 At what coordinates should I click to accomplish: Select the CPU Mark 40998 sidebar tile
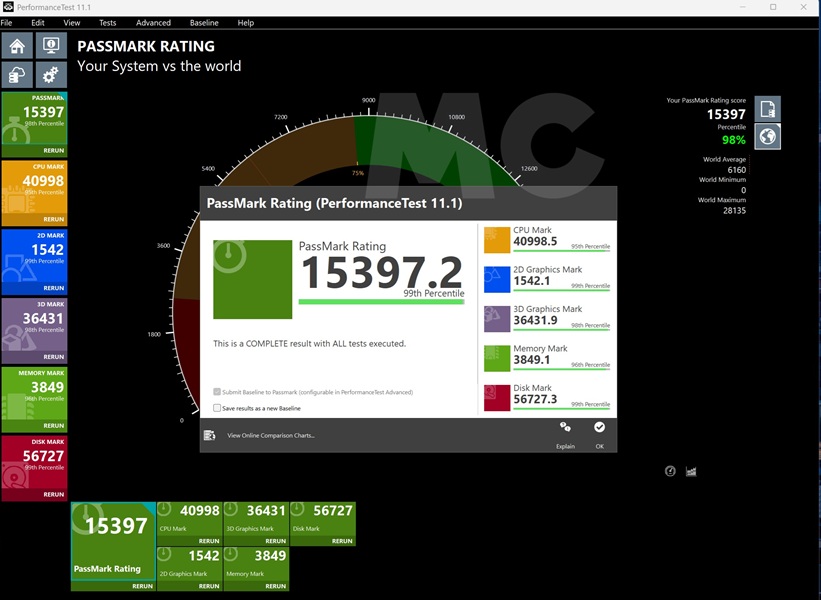pos(35,188)
